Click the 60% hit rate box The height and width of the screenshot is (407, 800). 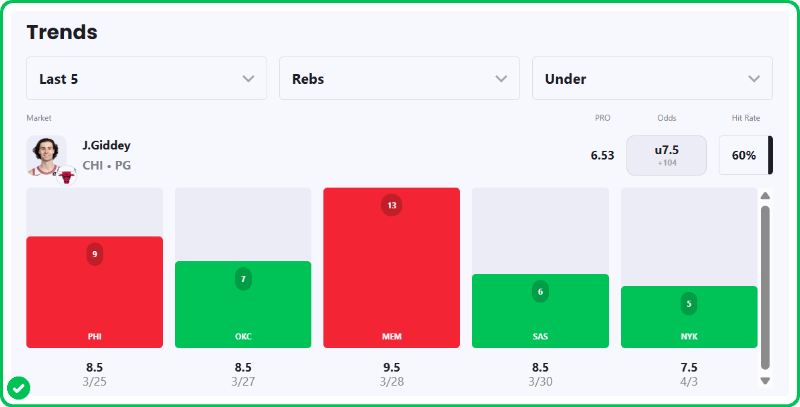click(x=744, y=155)
